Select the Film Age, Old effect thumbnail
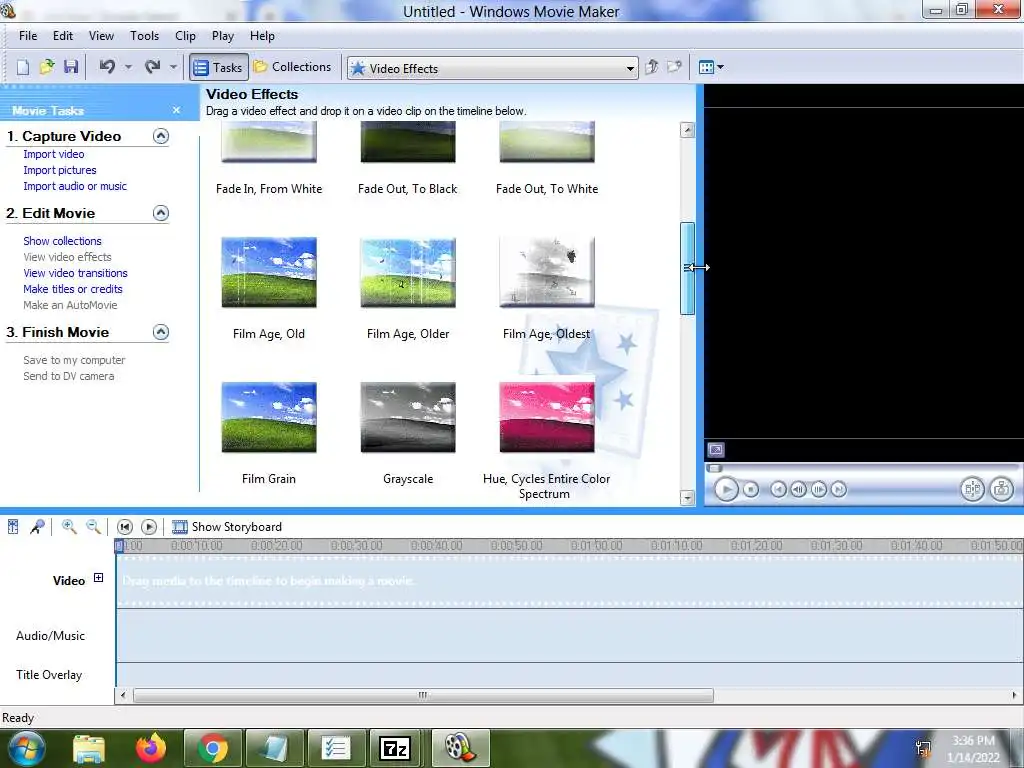The width and height of the screenshot is (1024, 768). [x=269, y=272]
